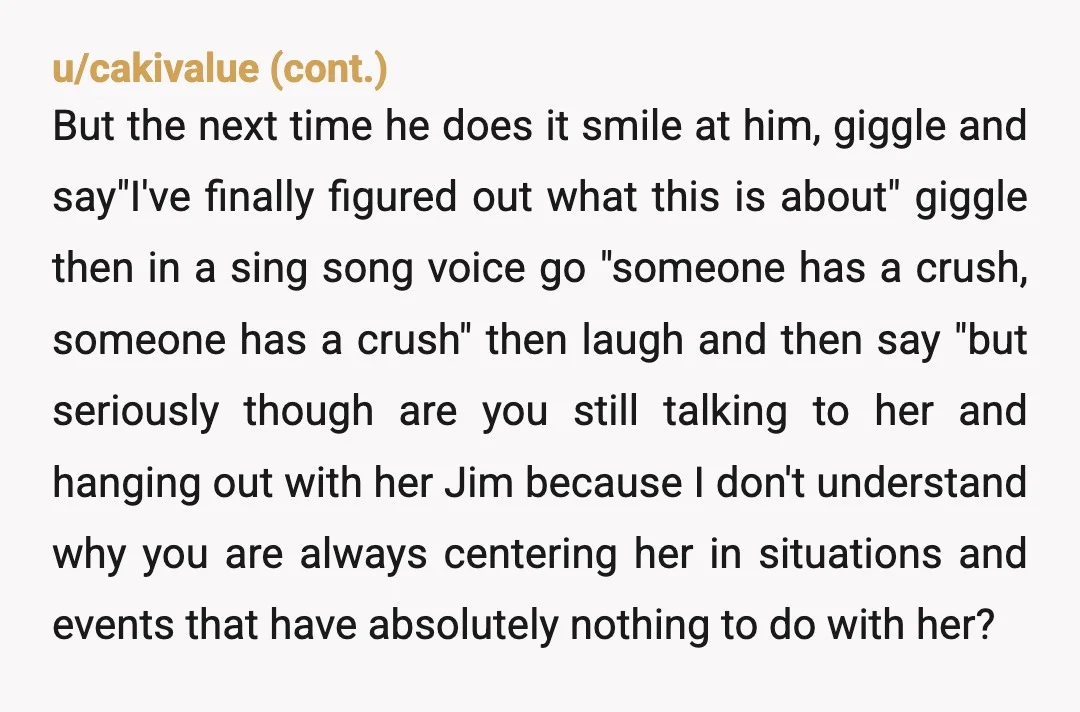Click the word "though" after seriously
This screenshot has width=1080, height=712.
[309, 410]
